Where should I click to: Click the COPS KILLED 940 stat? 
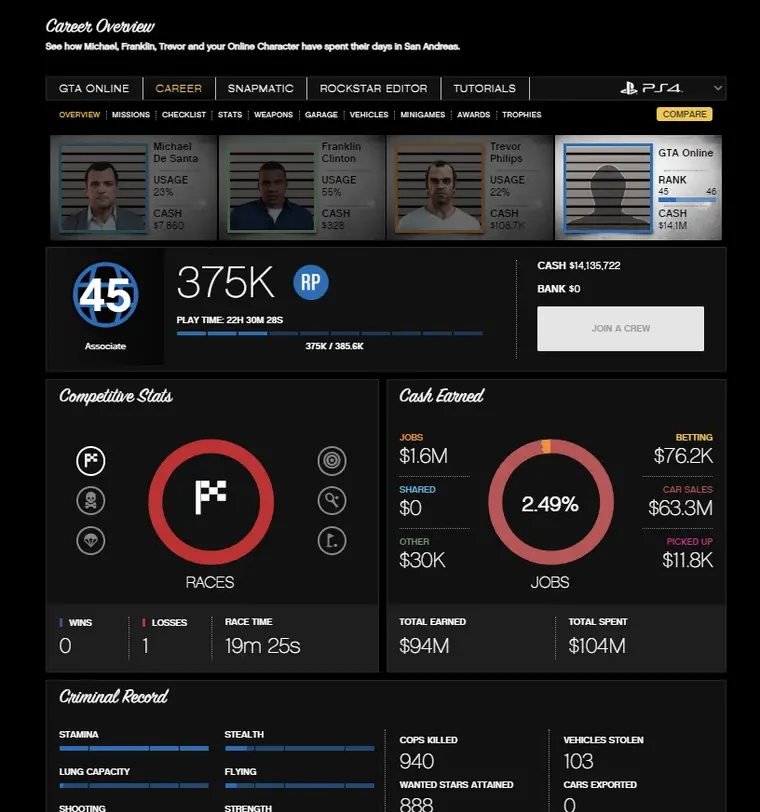tap(428, 755)
